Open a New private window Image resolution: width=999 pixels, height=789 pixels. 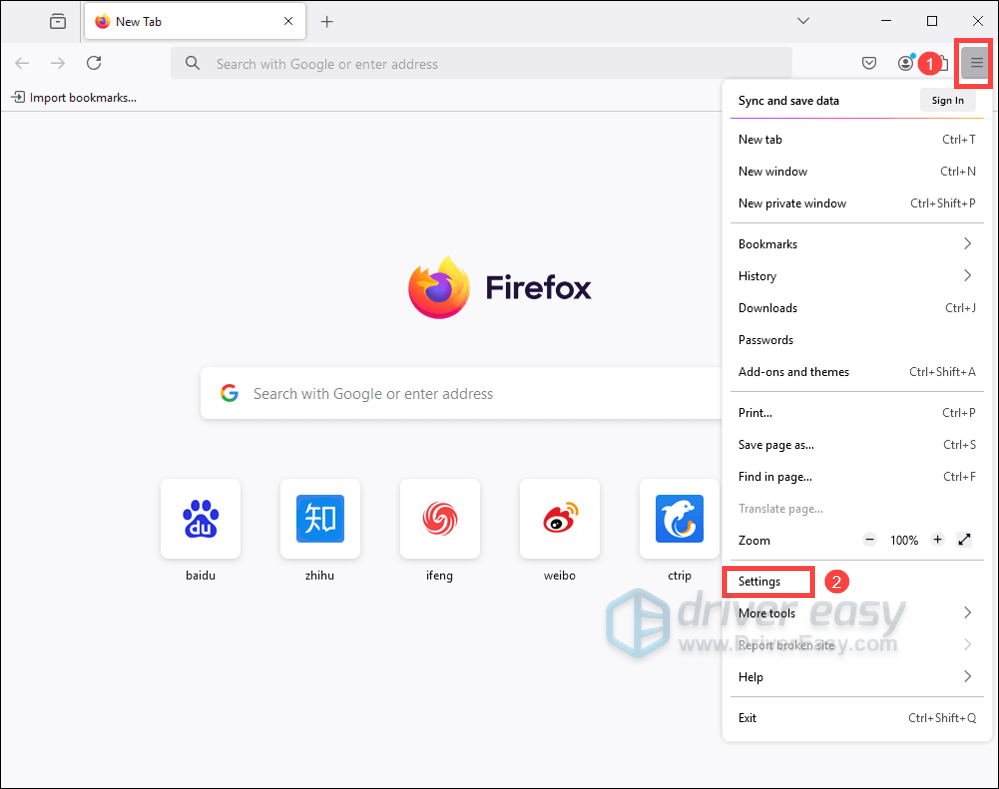[x=857, y=203]
